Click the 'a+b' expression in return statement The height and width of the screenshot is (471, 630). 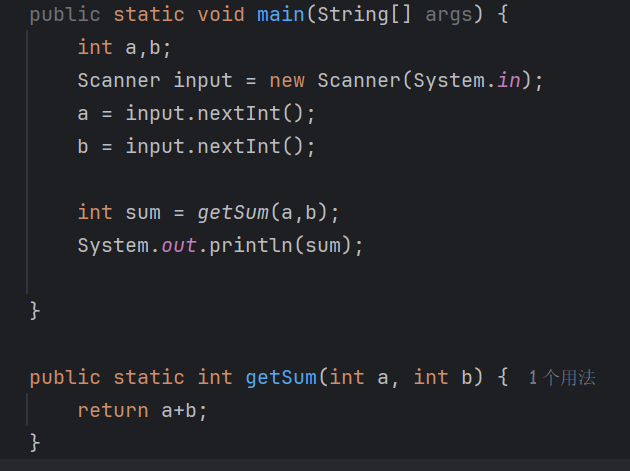point(179,410)
